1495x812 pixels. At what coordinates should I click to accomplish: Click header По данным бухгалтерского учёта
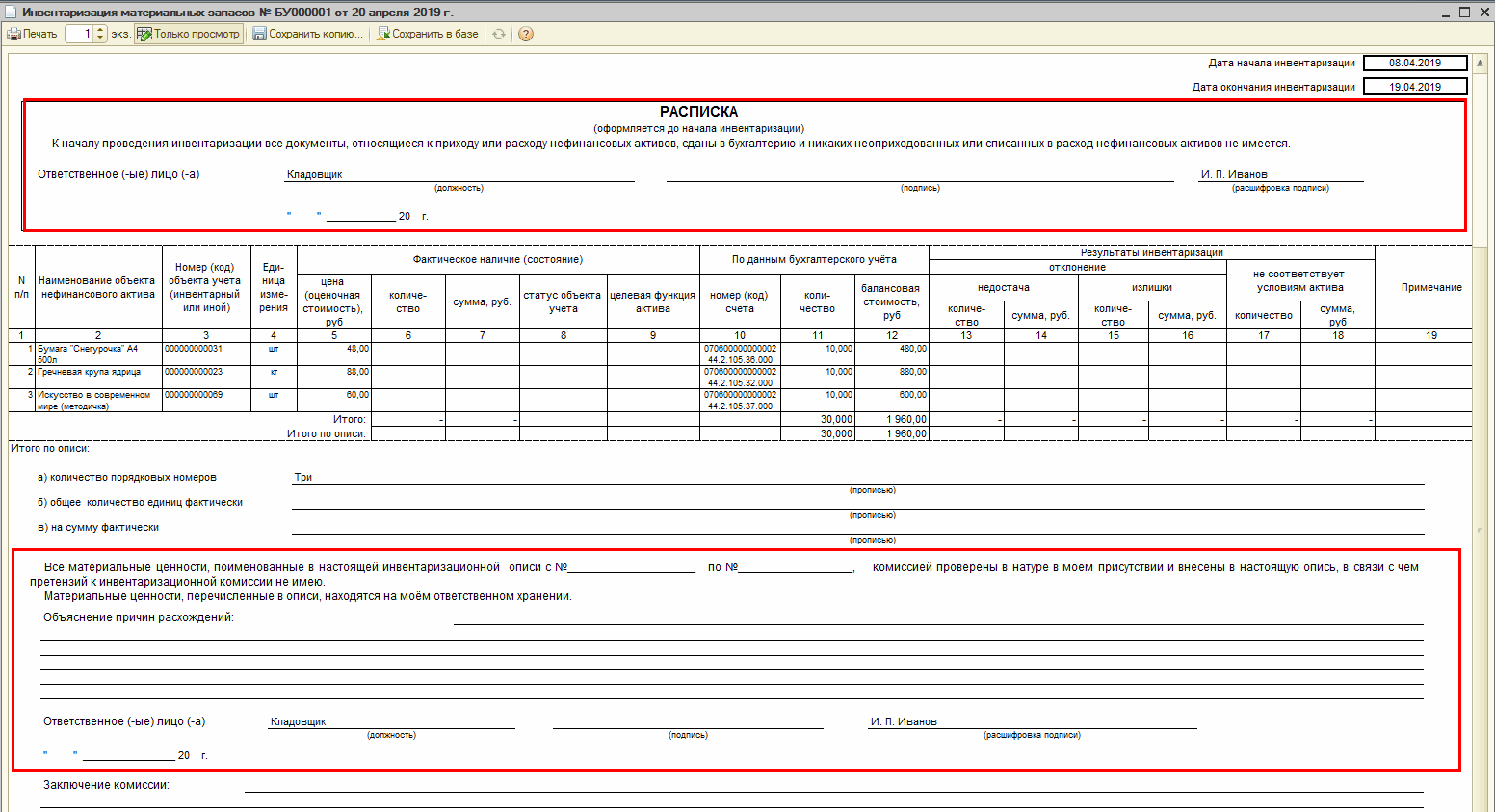(x=814, y=259)
